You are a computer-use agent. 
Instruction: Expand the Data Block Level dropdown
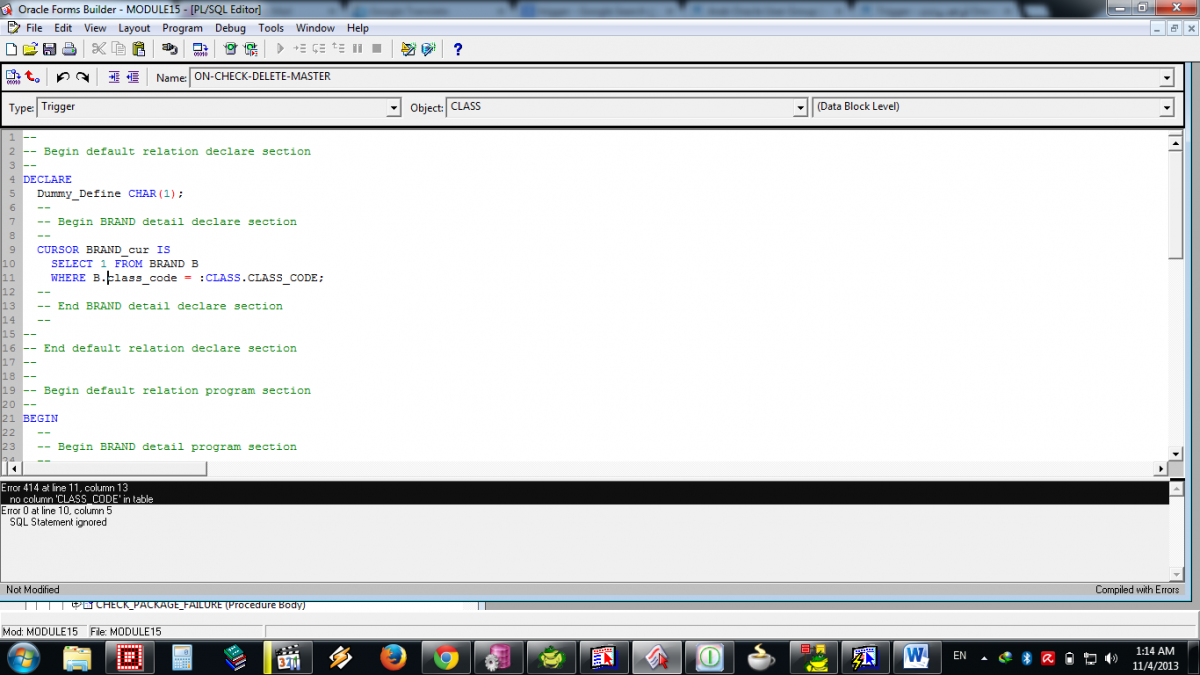1167,108
